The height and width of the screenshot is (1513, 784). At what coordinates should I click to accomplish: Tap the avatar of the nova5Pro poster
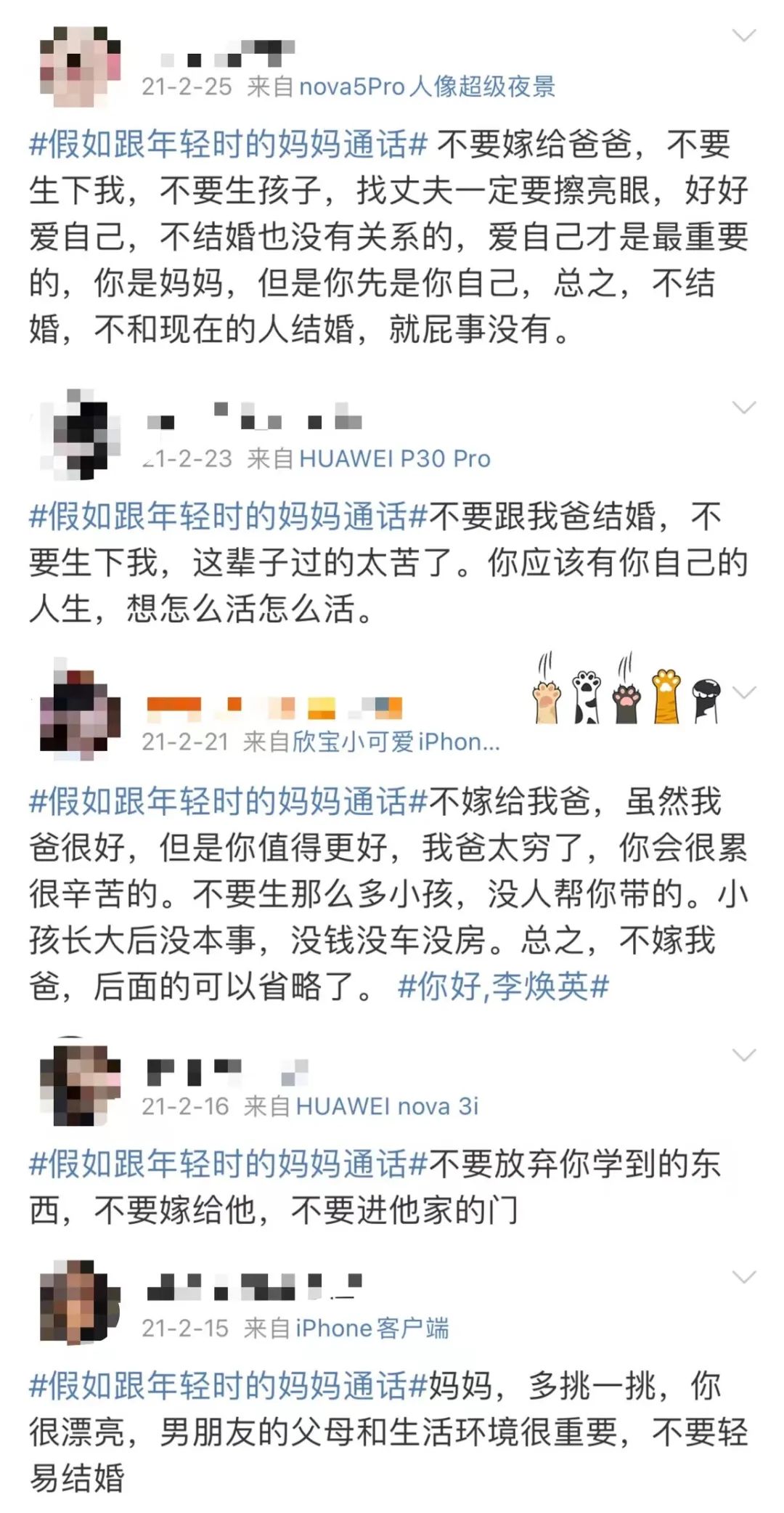click(x=80, y=67)
